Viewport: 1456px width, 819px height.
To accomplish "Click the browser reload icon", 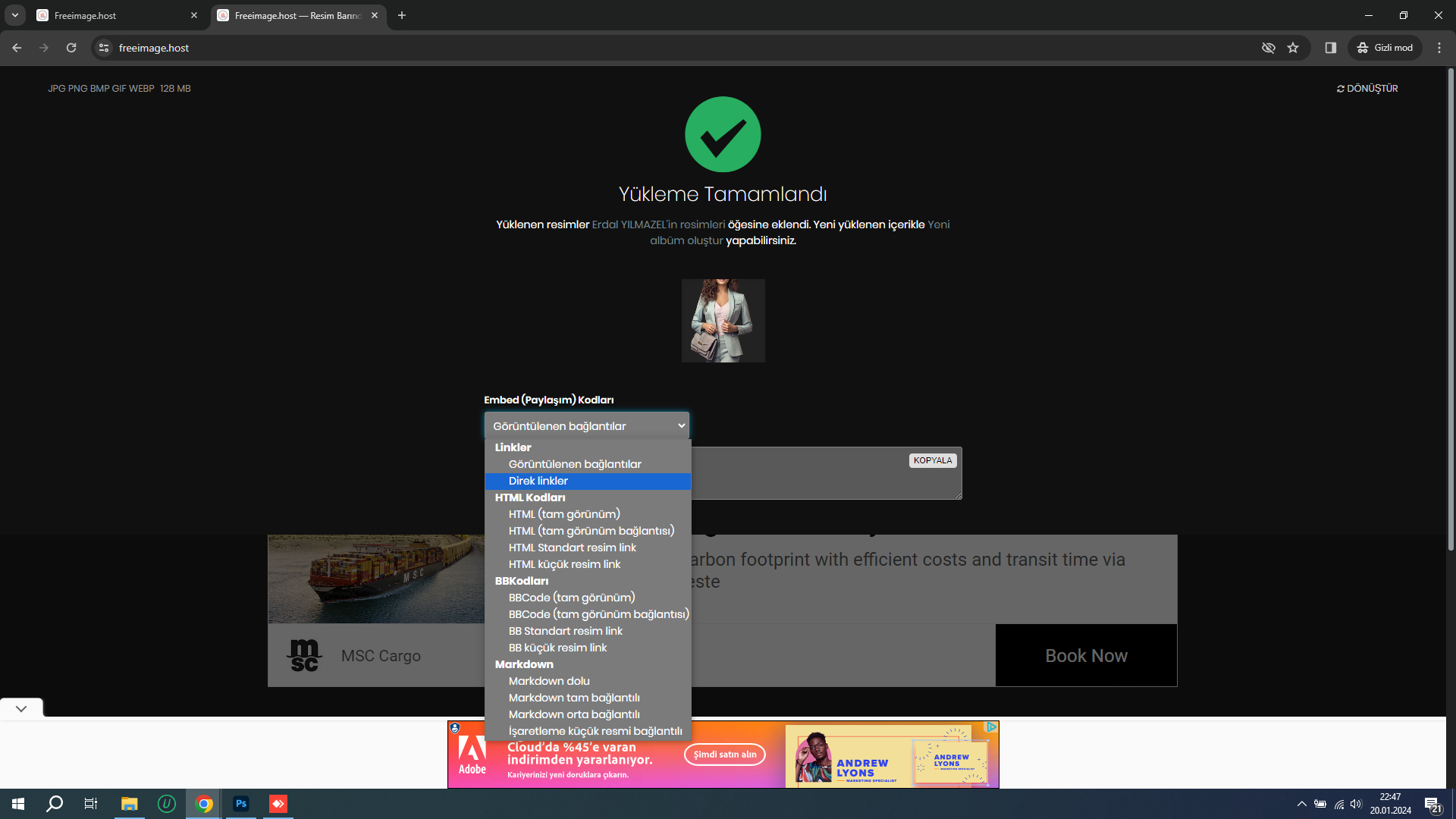I will tap(71, 48).
